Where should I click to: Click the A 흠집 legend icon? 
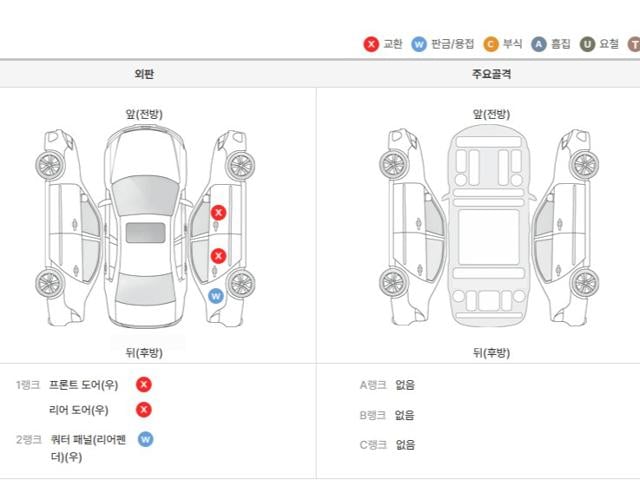(x=539, y=44)
